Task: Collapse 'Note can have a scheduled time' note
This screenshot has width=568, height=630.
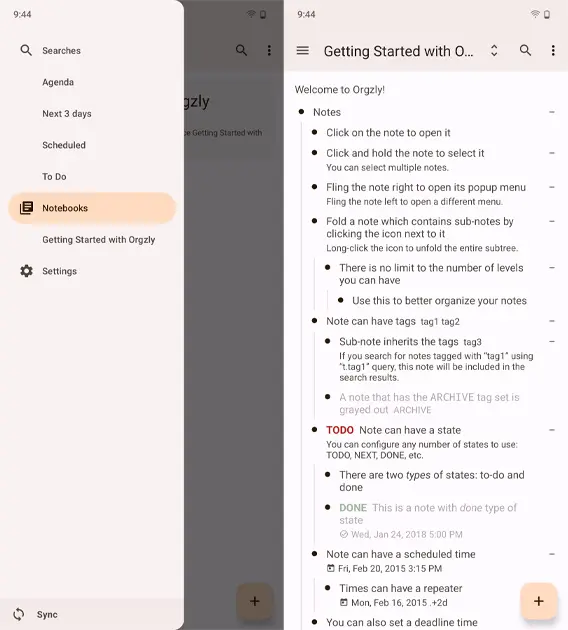Action: pos(552,554)
